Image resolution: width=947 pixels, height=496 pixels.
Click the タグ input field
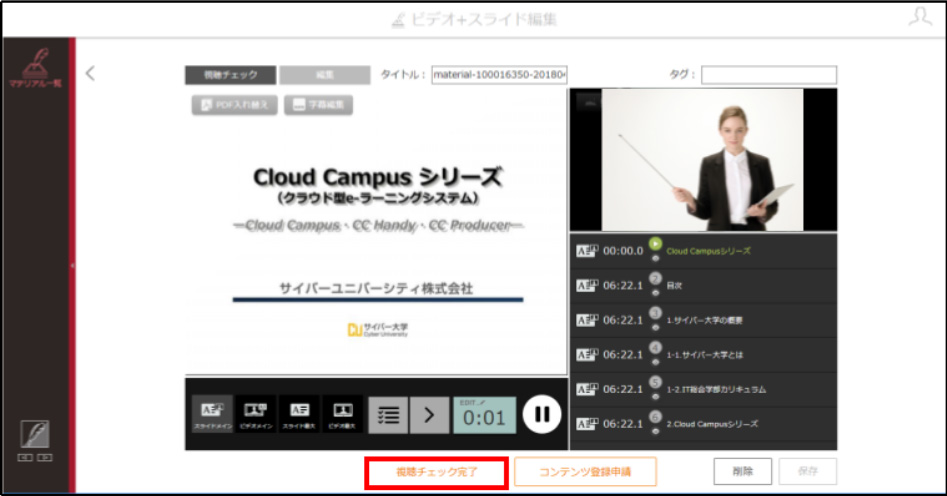pyautogui.click(x=769, y=75)
